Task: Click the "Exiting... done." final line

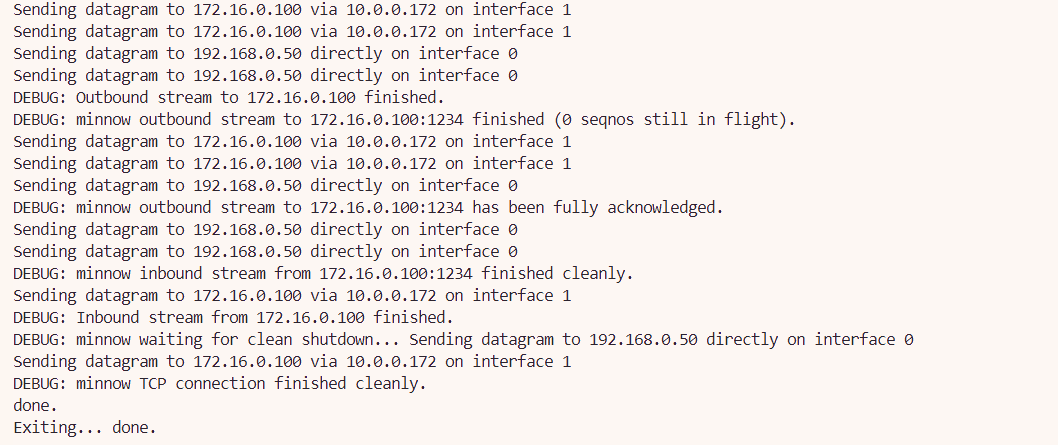Action: 85,427
